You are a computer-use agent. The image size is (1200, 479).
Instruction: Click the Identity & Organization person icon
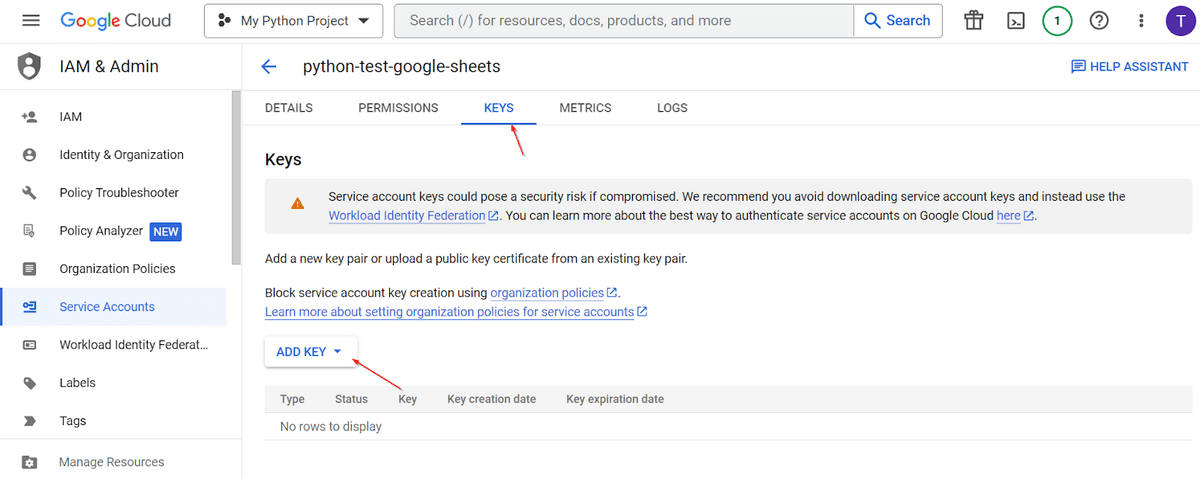click(29, 155)
